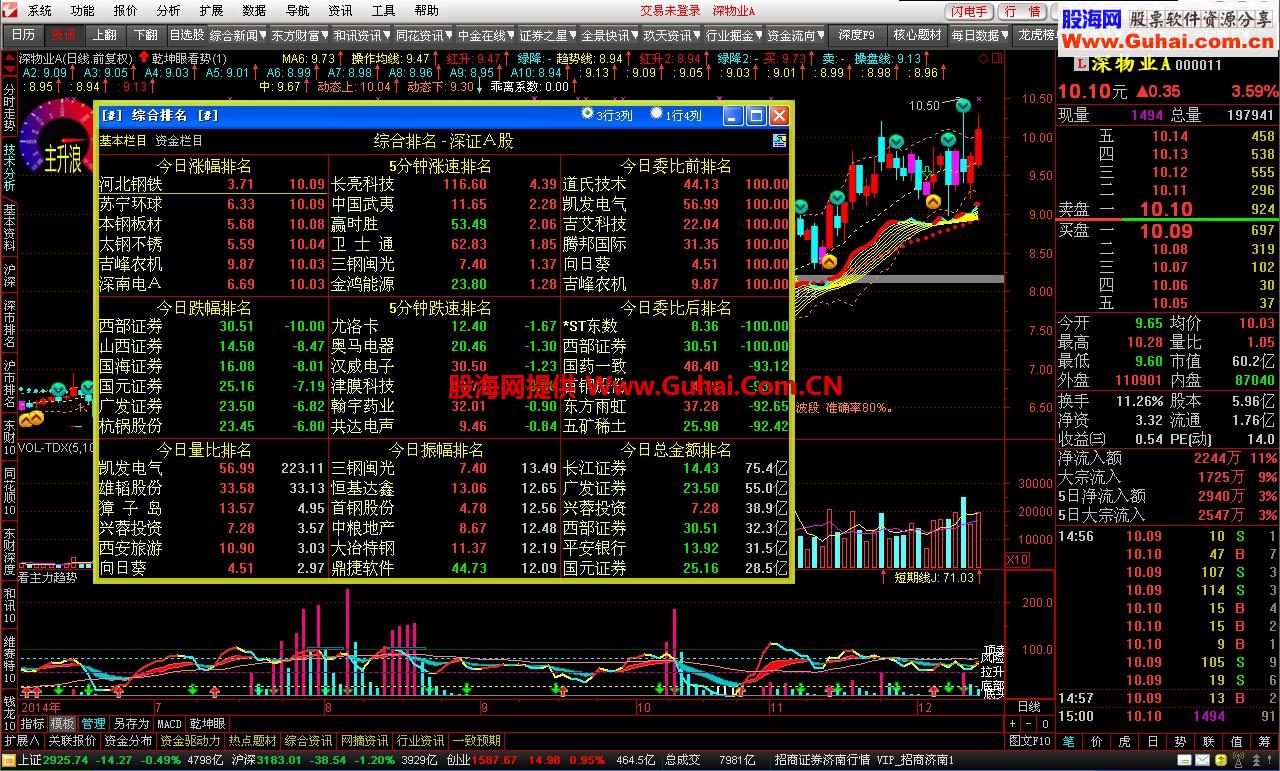Select the 基本资料 sidebar tab

(9, 227)
